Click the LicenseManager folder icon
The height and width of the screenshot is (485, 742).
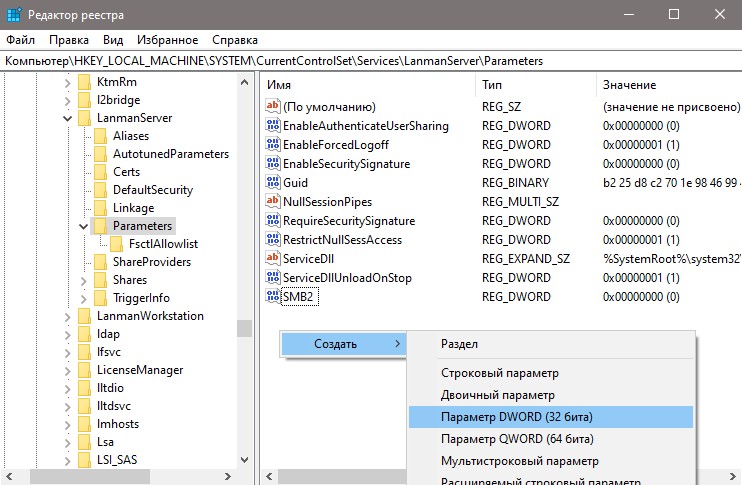[85, 370]
